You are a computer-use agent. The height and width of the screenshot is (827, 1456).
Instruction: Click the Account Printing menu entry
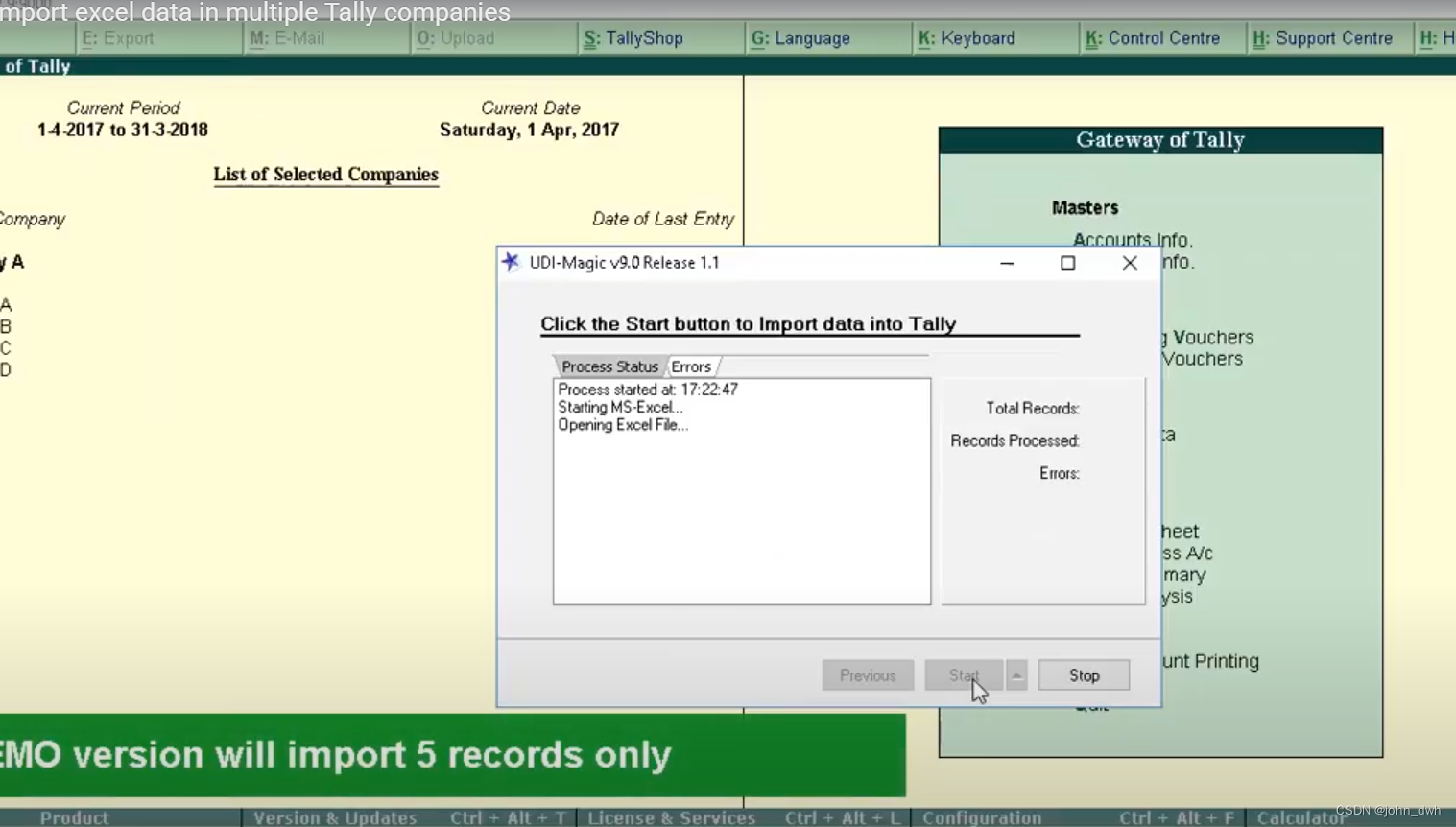click(1210, 661)
